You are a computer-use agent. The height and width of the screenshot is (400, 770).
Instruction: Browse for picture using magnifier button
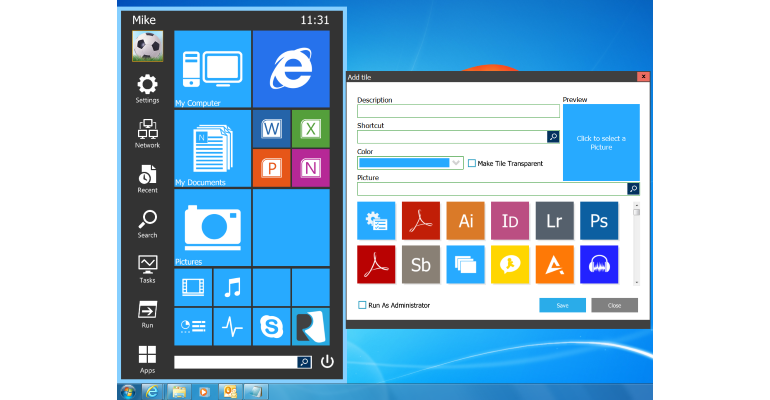633,189
